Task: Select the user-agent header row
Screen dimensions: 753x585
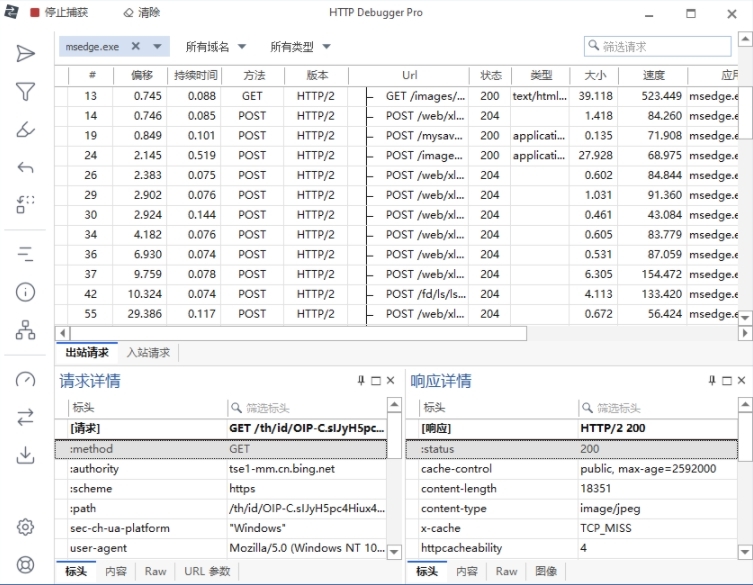Action: 221,548
